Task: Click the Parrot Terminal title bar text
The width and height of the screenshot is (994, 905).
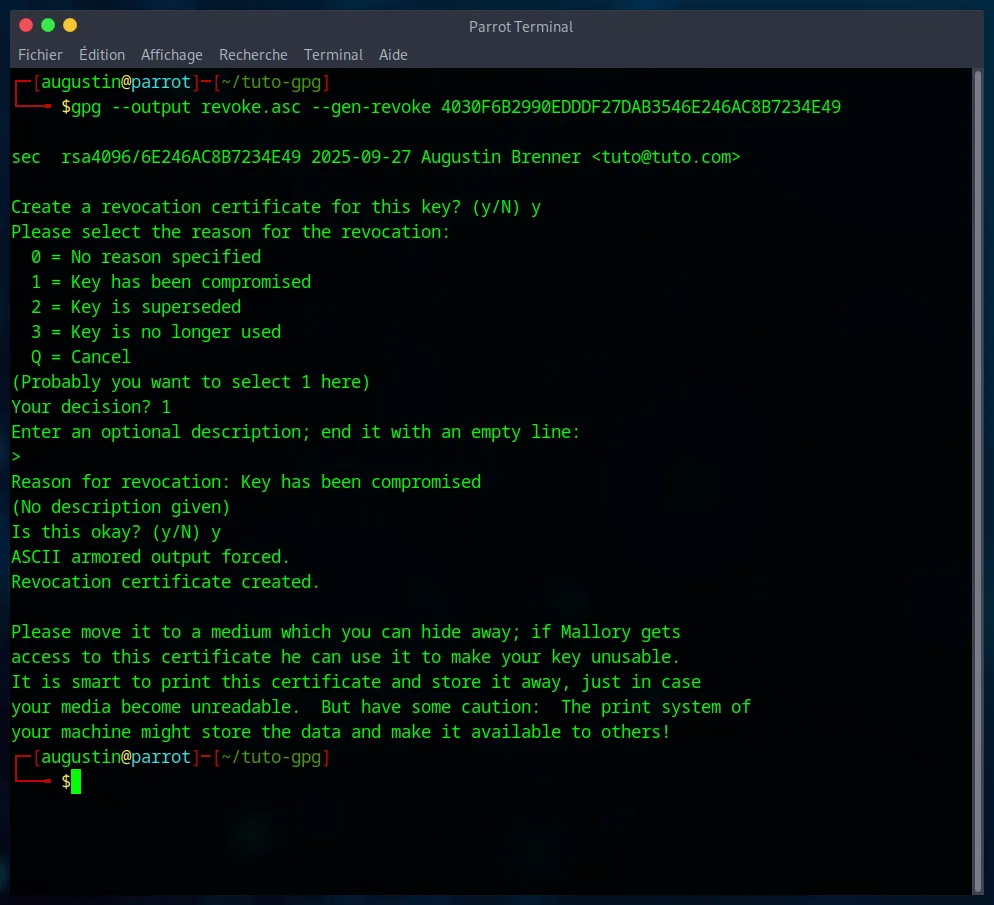Action: 520,27
